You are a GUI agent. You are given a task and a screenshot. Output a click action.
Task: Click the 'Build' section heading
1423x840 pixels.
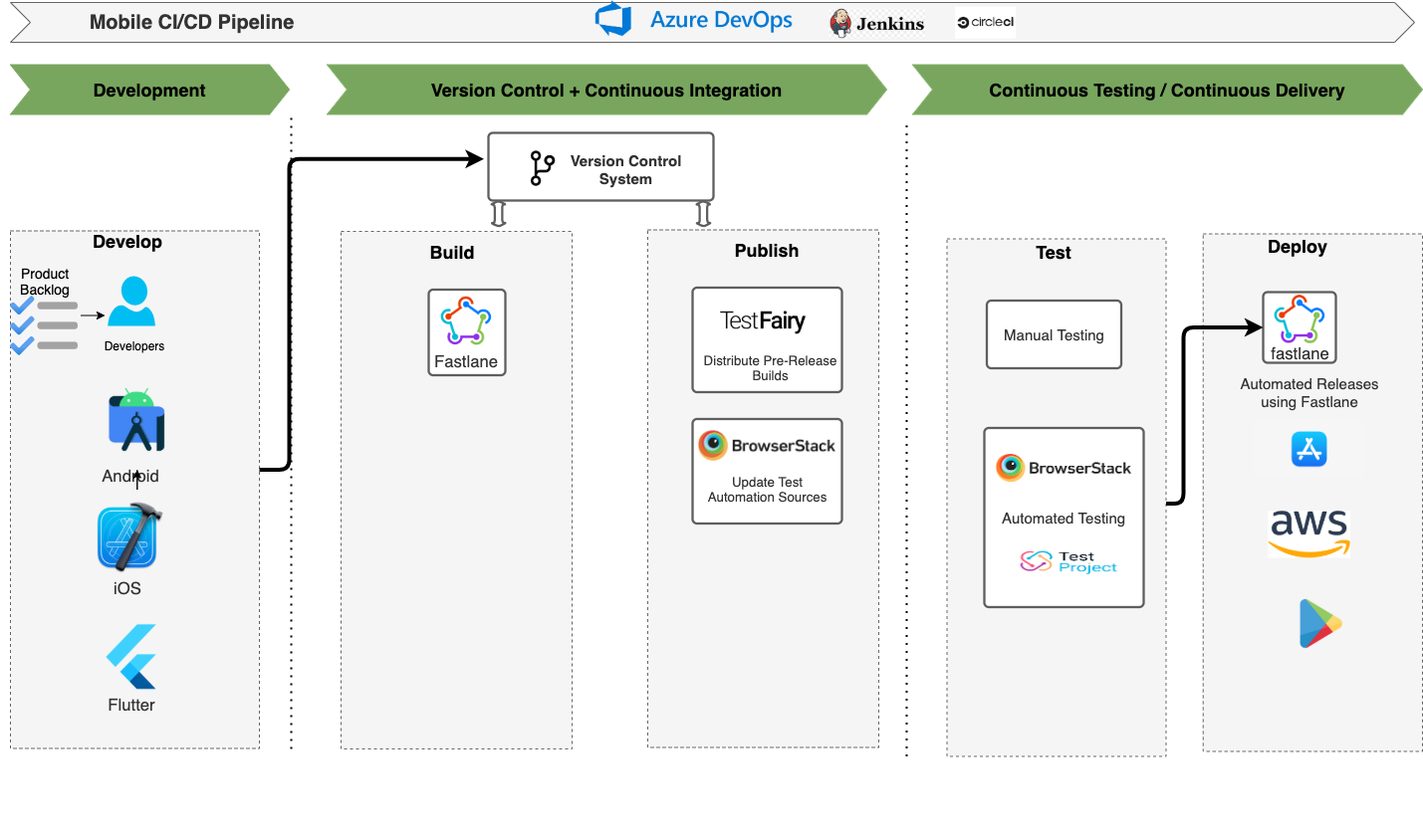452,253
